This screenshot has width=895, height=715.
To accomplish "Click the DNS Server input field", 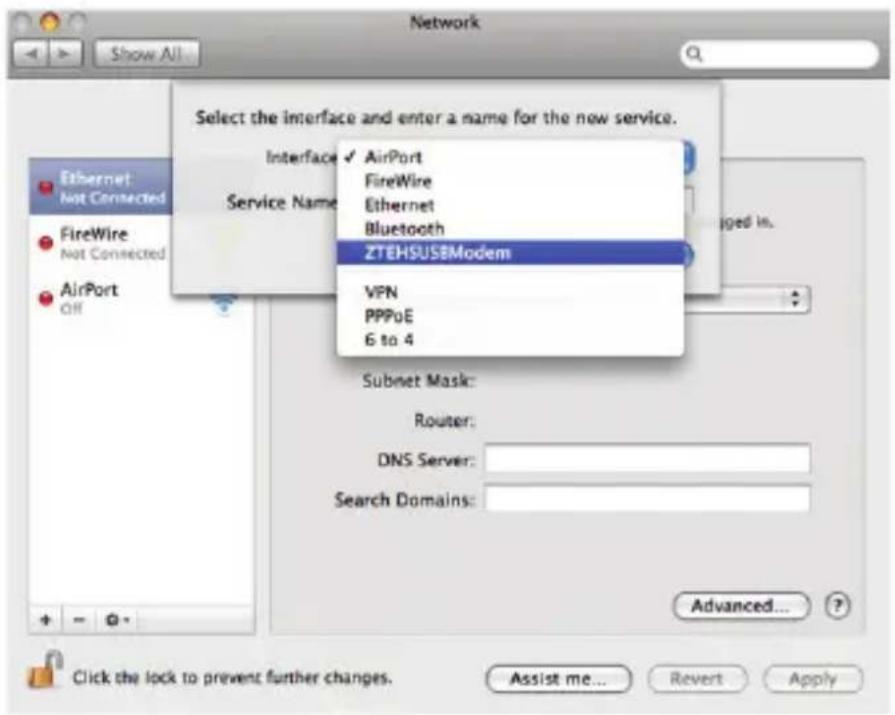I will (x=647, y=459).
